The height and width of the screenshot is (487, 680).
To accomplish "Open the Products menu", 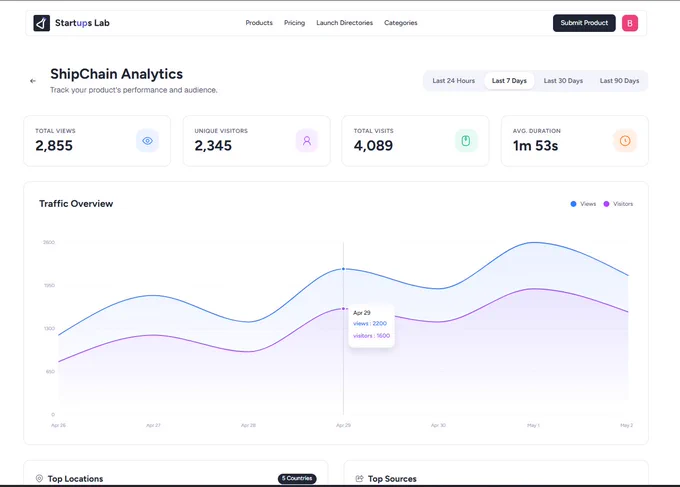I will pyautogui.click(x=259, y=23).
